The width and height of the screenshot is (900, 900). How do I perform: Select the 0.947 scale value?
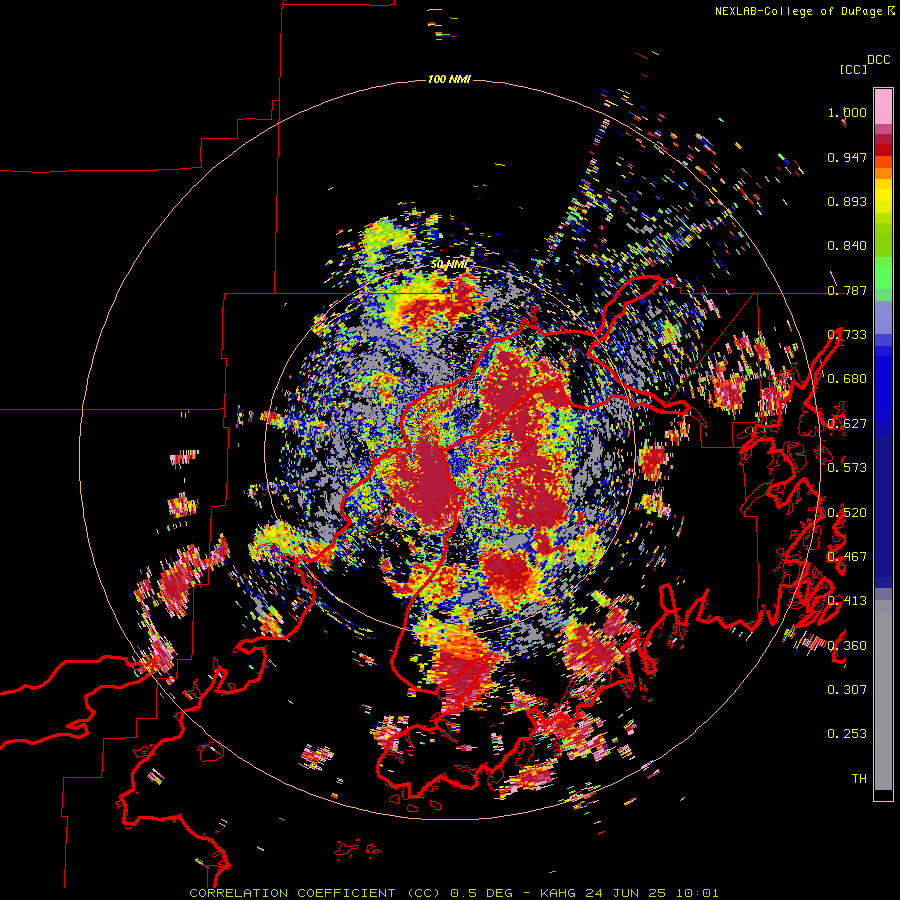847,157
